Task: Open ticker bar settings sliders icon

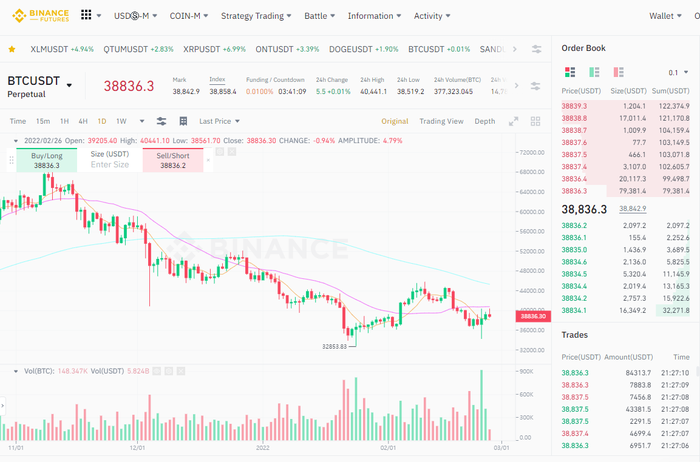Action: pyautogui.click(x=537, y=49)
